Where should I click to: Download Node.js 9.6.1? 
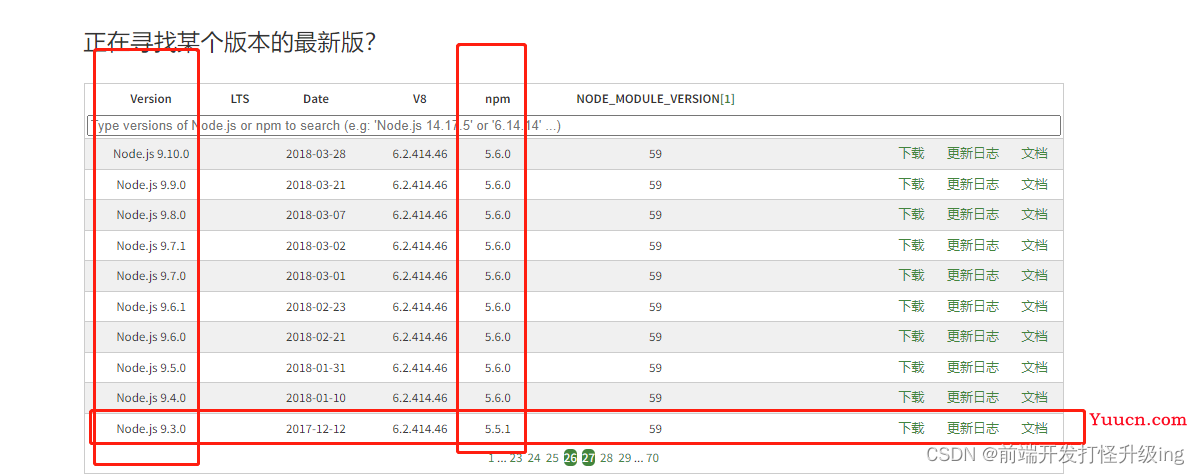click(911, 306)
